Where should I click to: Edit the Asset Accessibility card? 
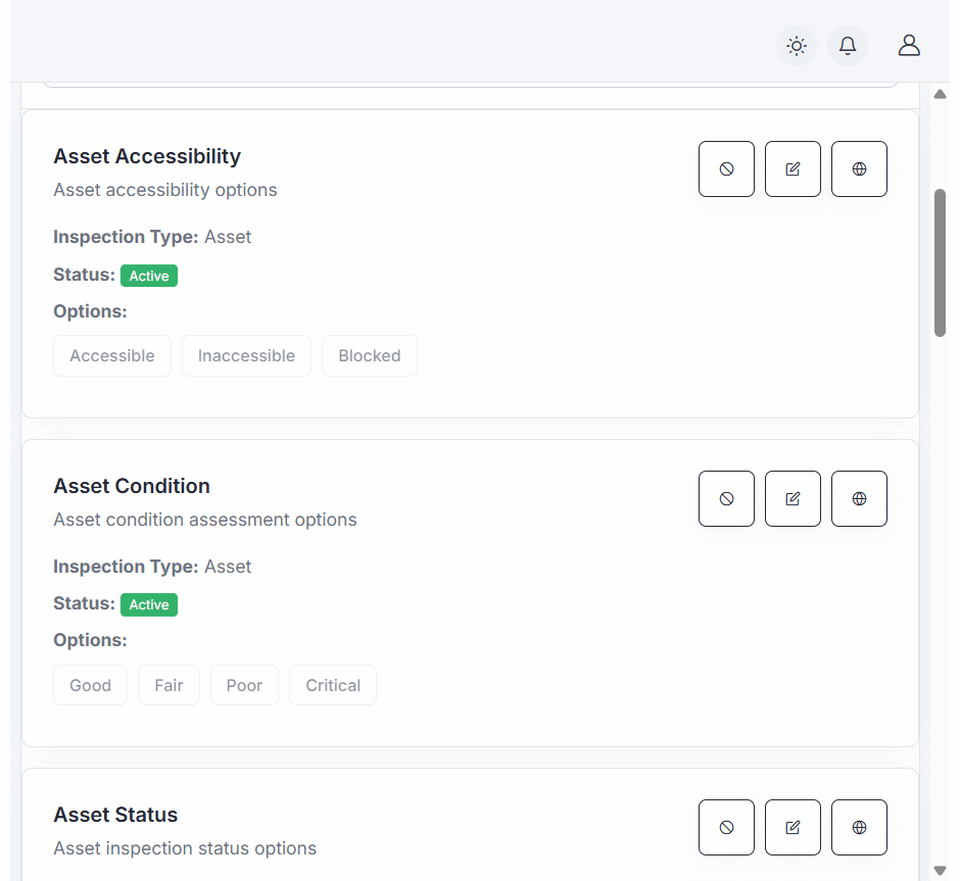pyautogui.click(x=792, y=169)
